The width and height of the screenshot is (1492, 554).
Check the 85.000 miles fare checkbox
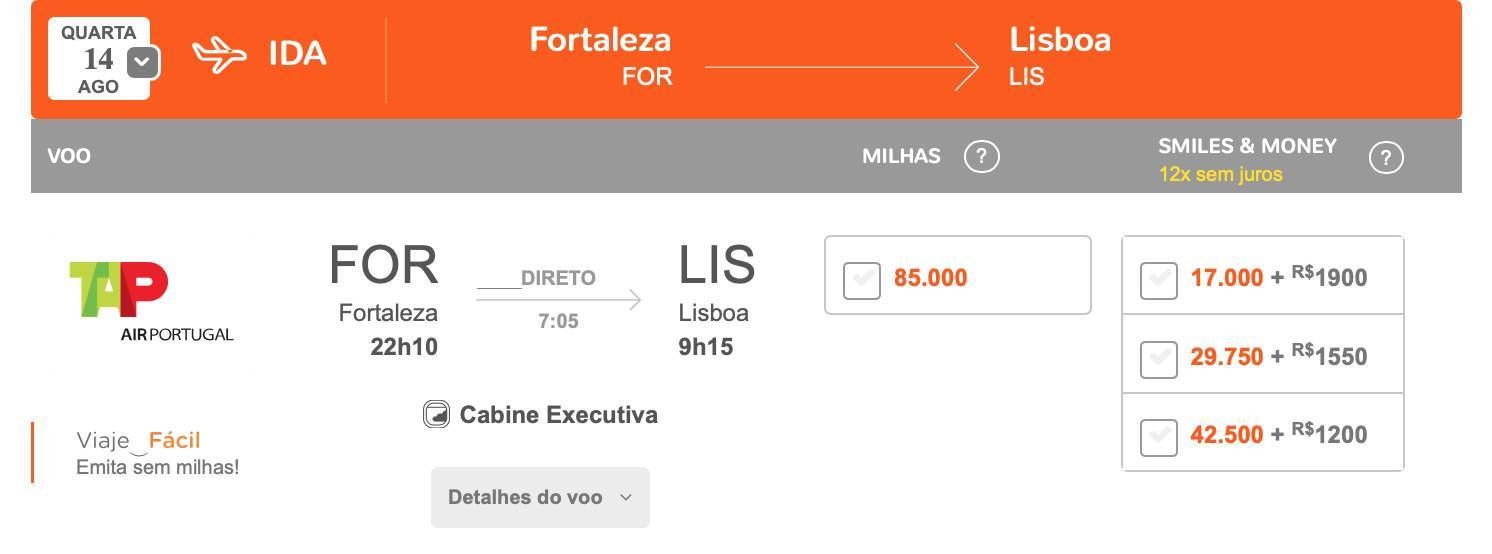pyautogui.click(x=861, y=280)
